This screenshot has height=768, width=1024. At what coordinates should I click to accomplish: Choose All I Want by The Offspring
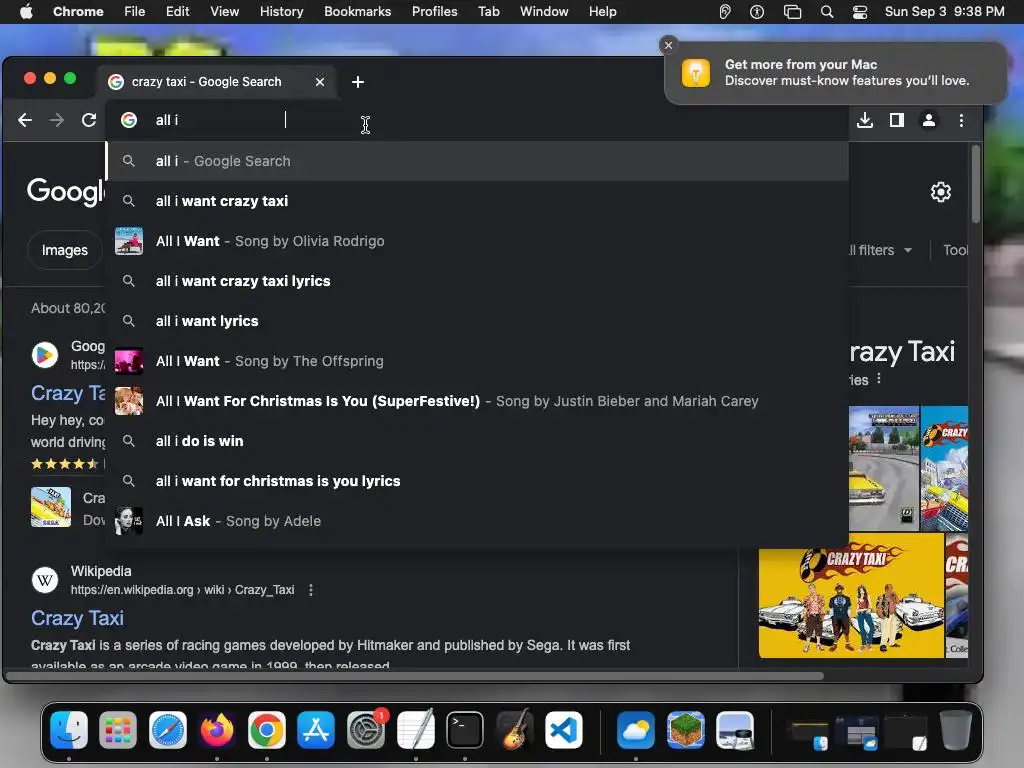[x=478, y=361]
